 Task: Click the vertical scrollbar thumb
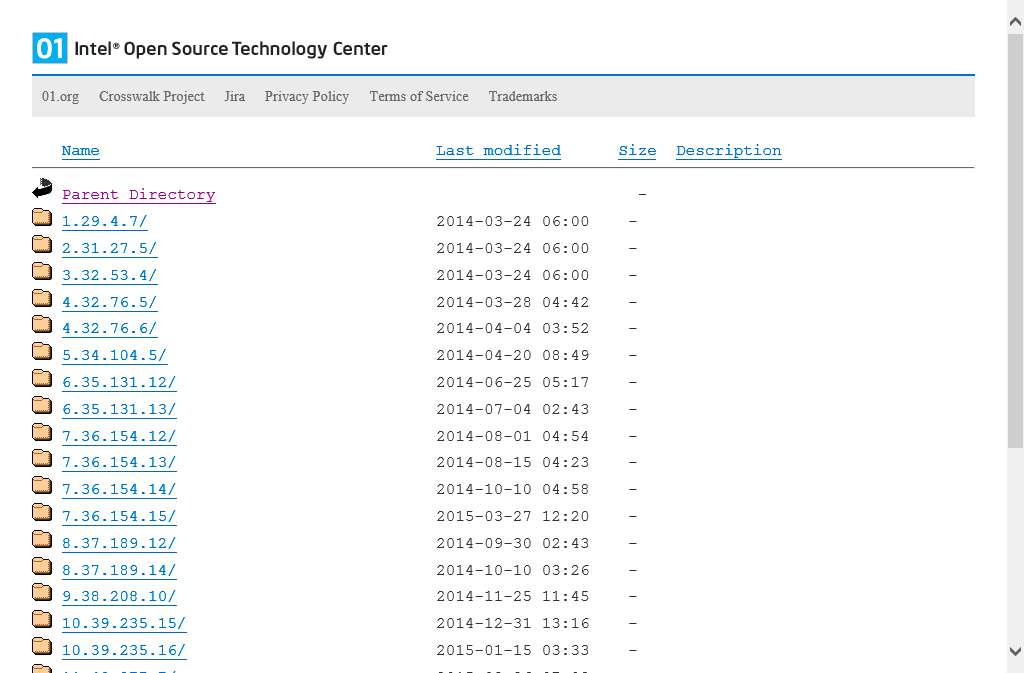pos(1016,241)
